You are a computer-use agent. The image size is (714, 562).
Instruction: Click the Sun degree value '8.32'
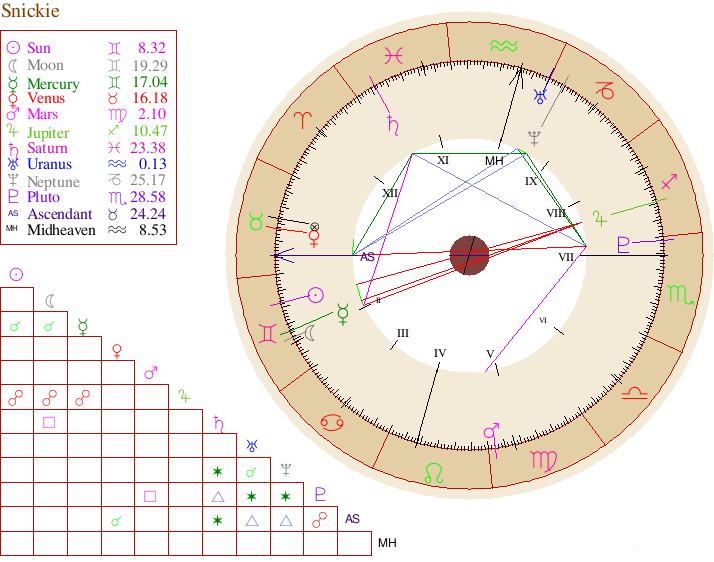click(152, 47)
